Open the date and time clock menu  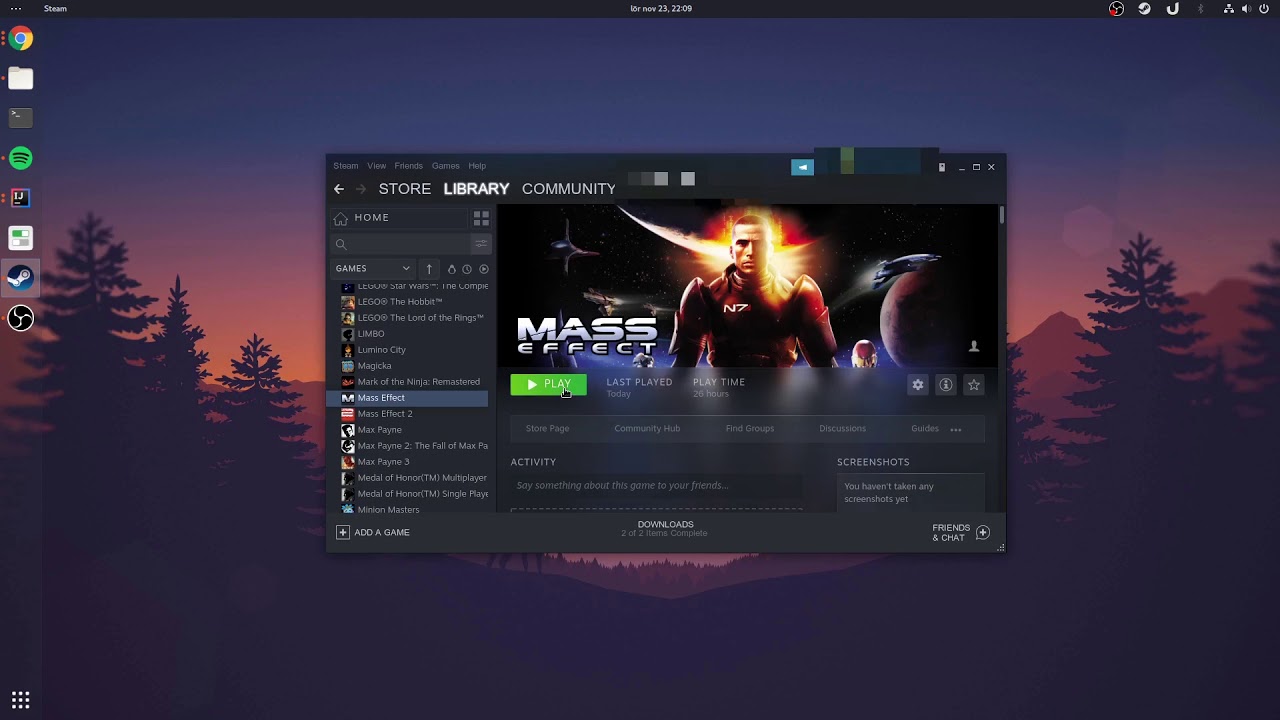coord(661,9)
